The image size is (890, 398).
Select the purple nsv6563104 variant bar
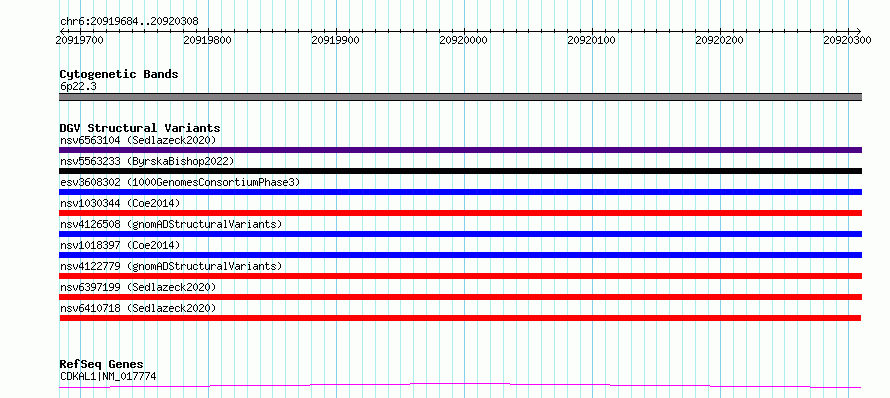tap(460, 150)
